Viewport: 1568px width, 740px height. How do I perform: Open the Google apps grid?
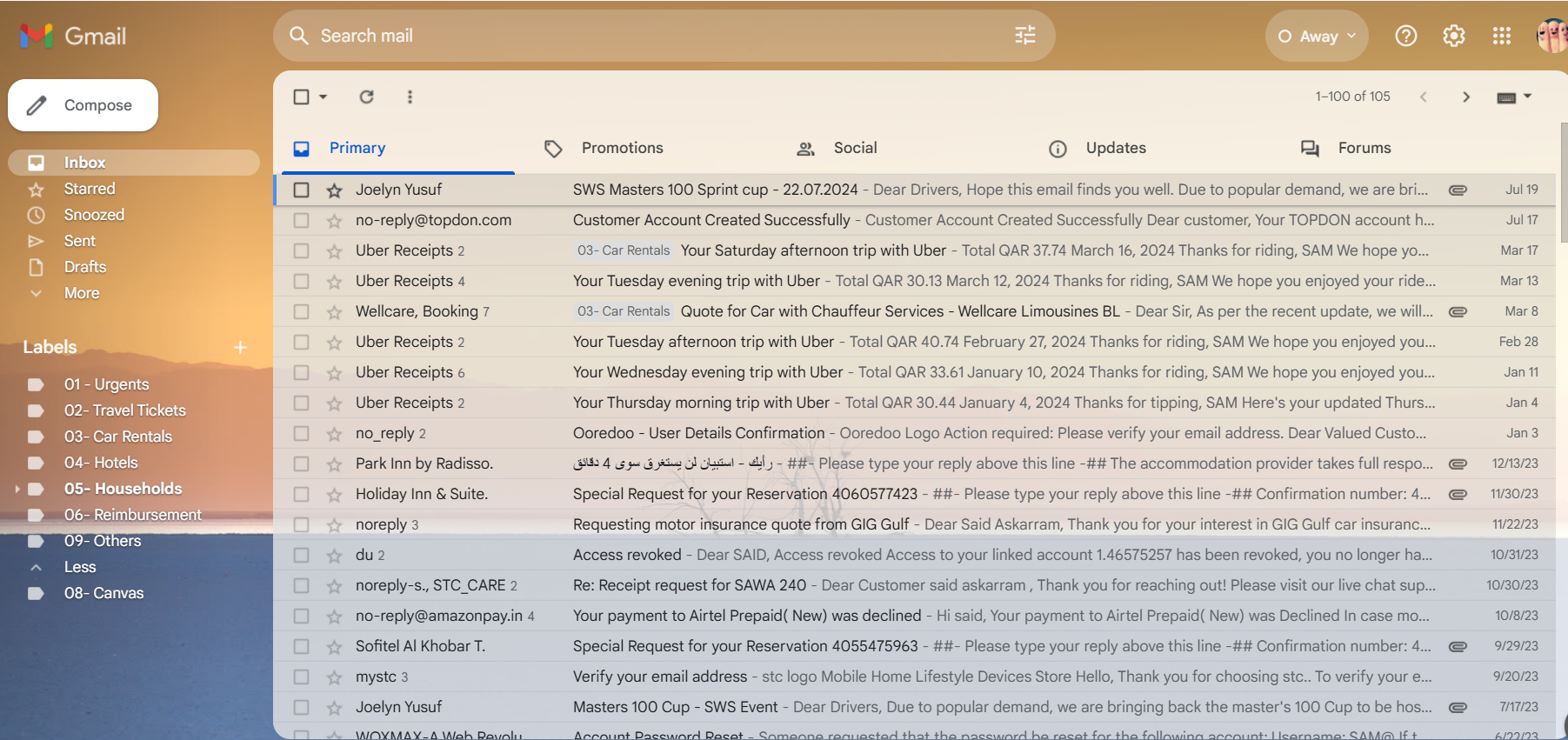[1502, 36]
